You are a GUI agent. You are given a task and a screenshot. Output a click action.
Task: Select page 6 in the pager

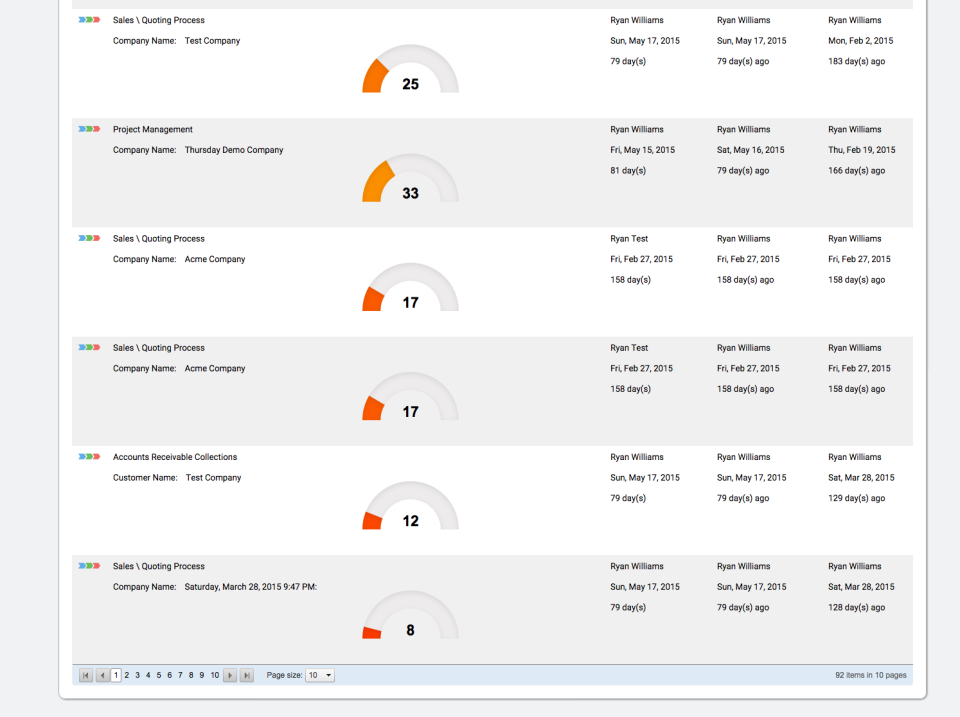click(170, 675)
